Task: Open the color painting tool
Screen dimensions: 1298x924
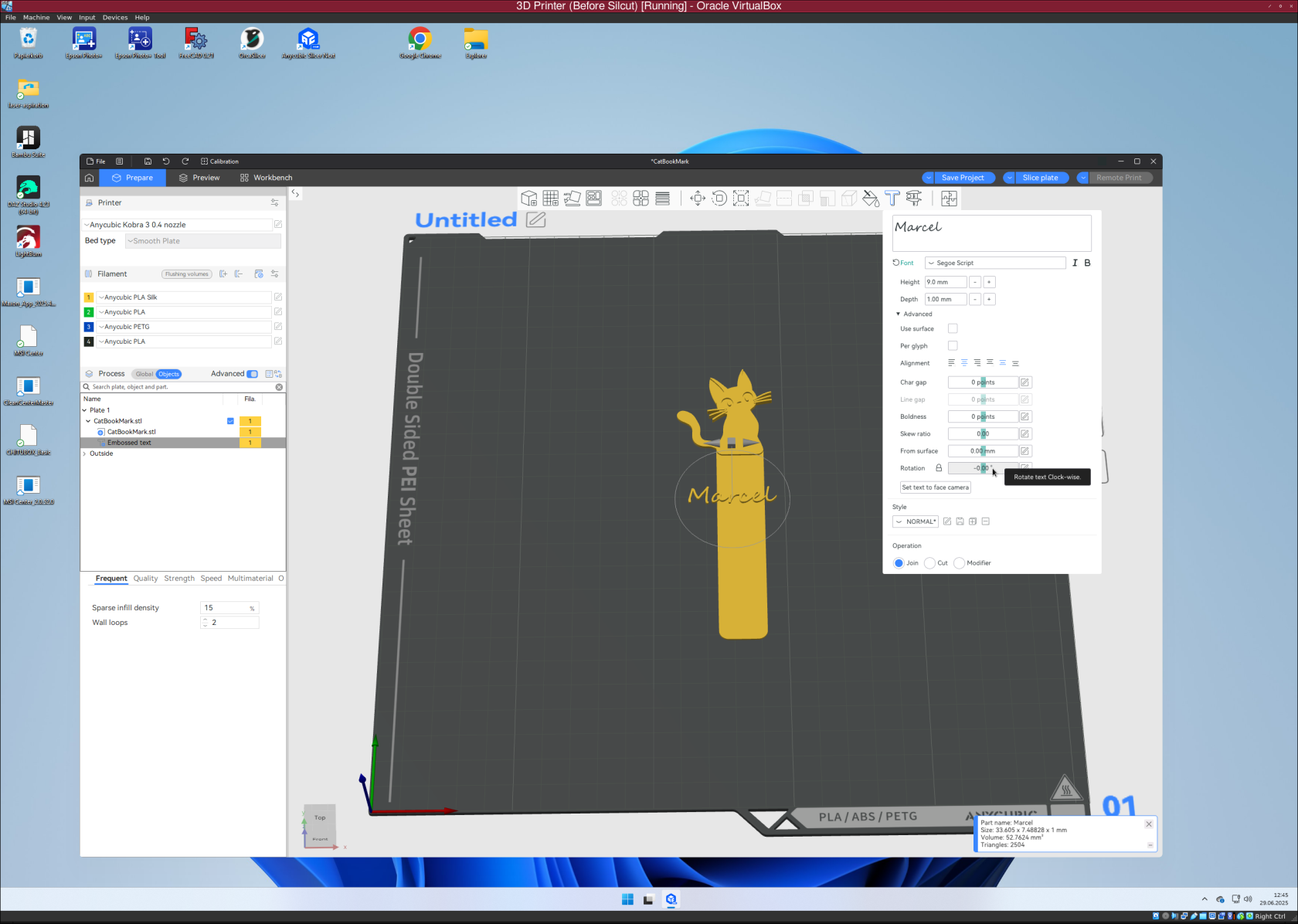Action: pyautogui.click(x=871, y=199)
